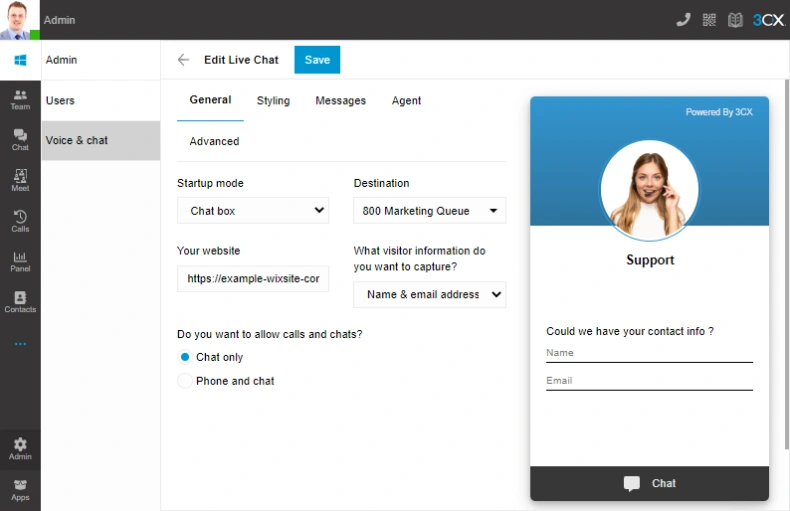
Task: Select Users in the admin menu
Action: point(101,100)
